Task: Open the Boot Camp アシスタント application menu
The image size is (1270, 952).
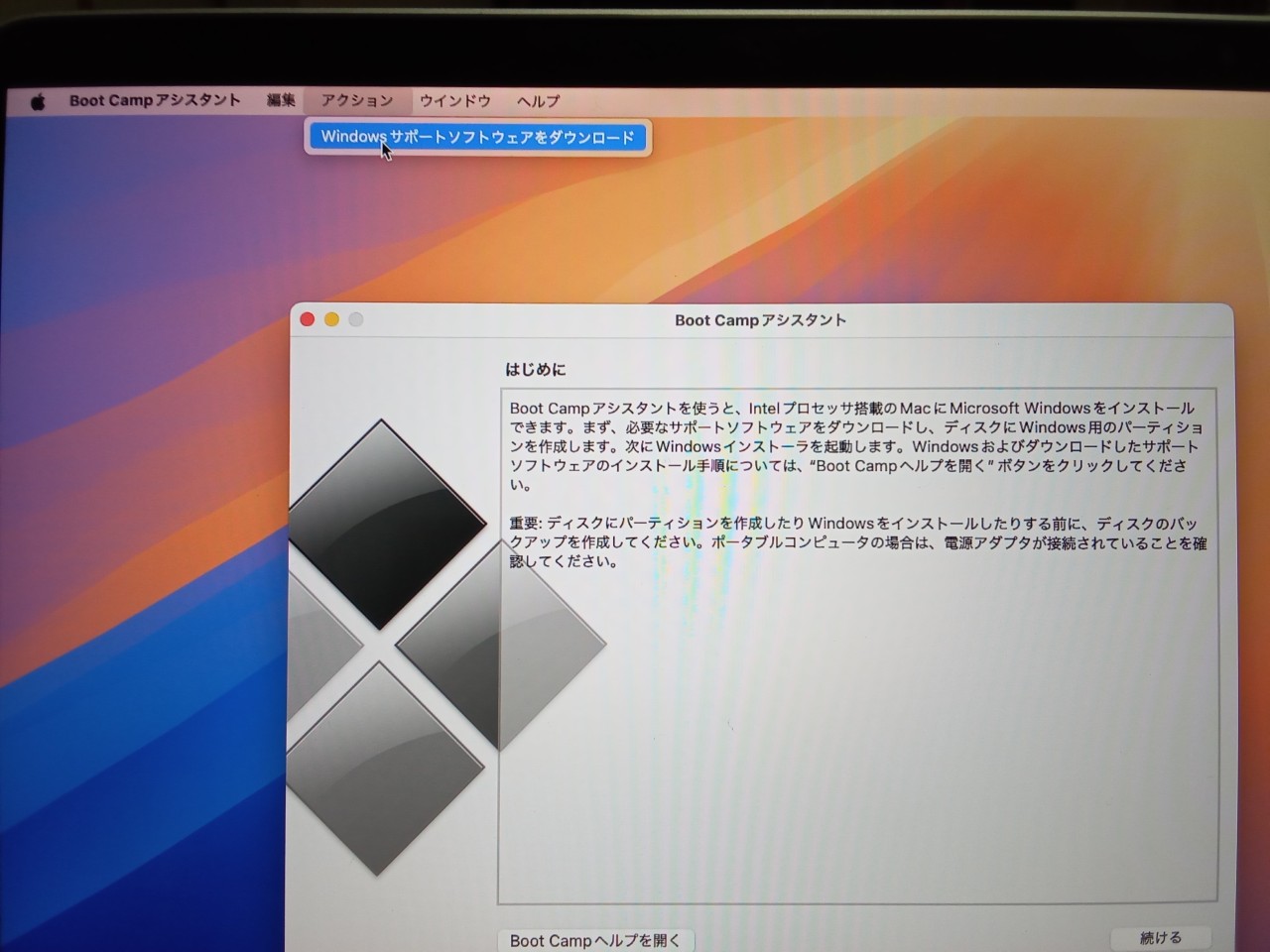Action: pyautogui.click(x=155, y=100)
